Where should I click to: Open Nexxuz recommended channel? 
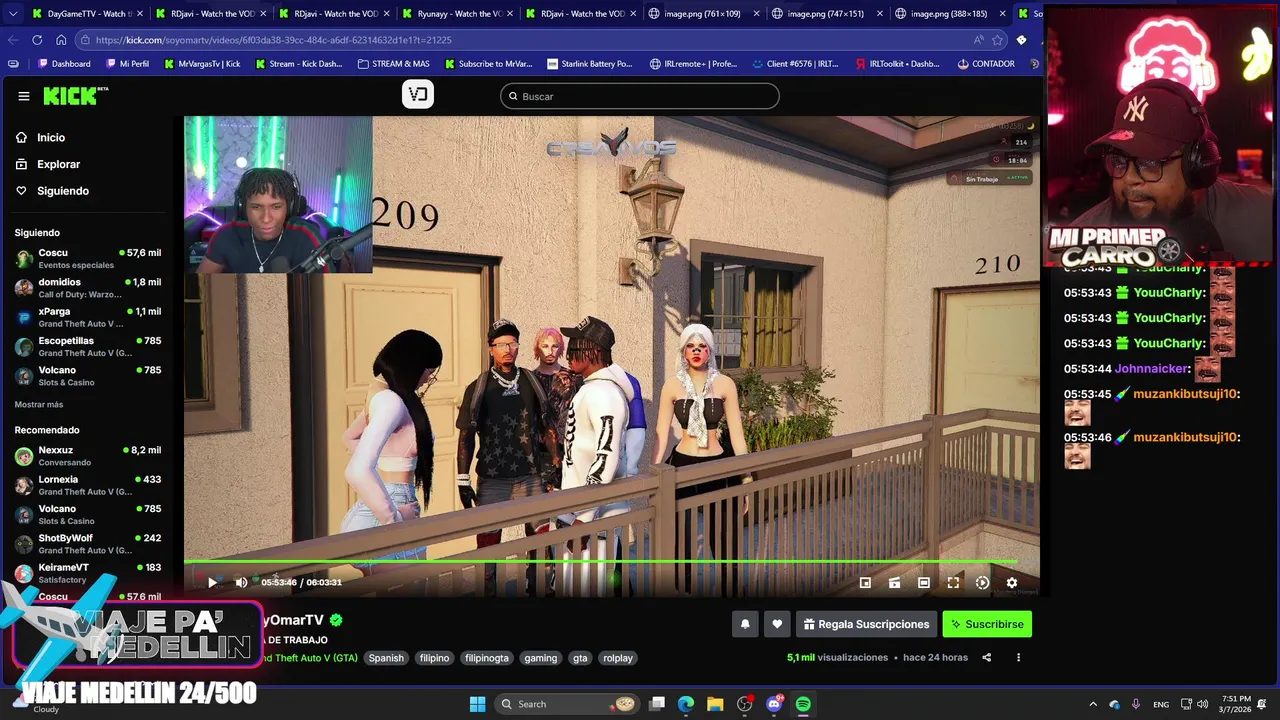(88, 456)
